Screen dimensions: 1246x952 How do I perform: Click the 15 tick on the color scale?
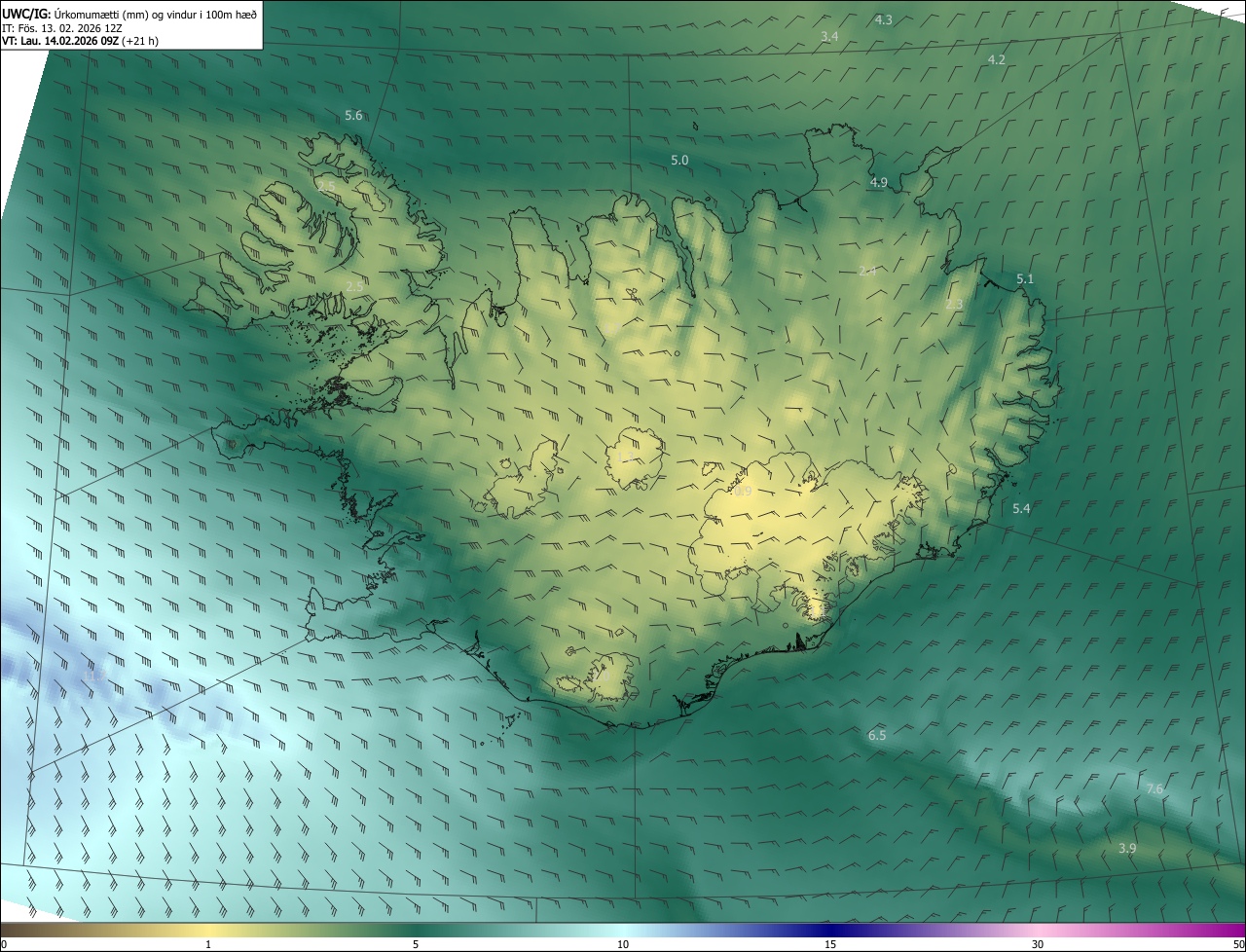pyautogui.click(x=830, y=944)
